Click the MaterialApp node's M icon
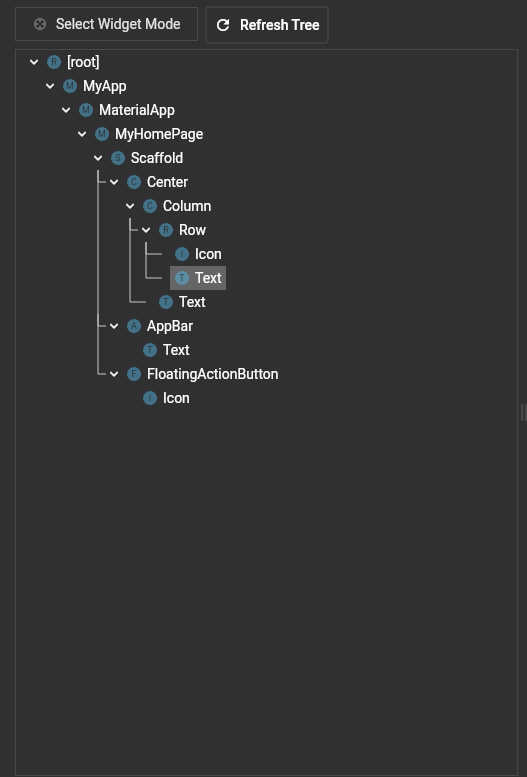Screen dimensions: 527x777 (86, 110)
